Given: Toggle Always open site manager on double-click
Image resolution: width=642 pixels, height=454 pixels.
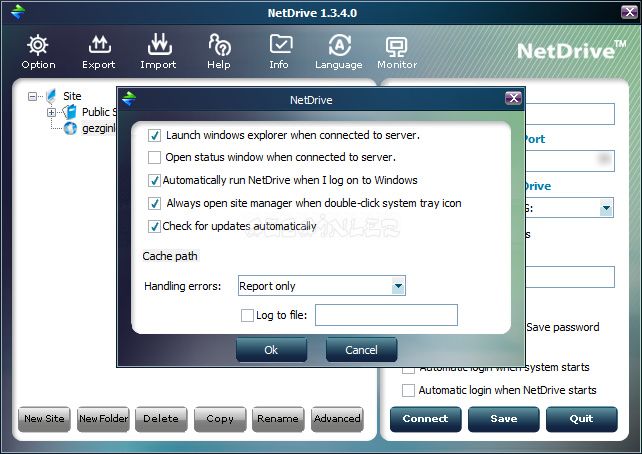Looking at the screenshot, I should (154, 203).
